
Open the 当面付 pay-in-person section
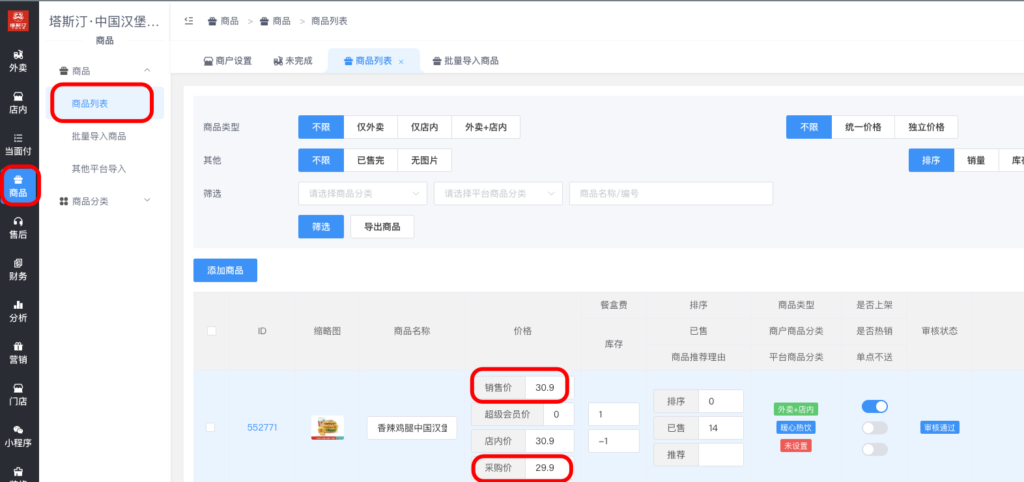[18, 144]
